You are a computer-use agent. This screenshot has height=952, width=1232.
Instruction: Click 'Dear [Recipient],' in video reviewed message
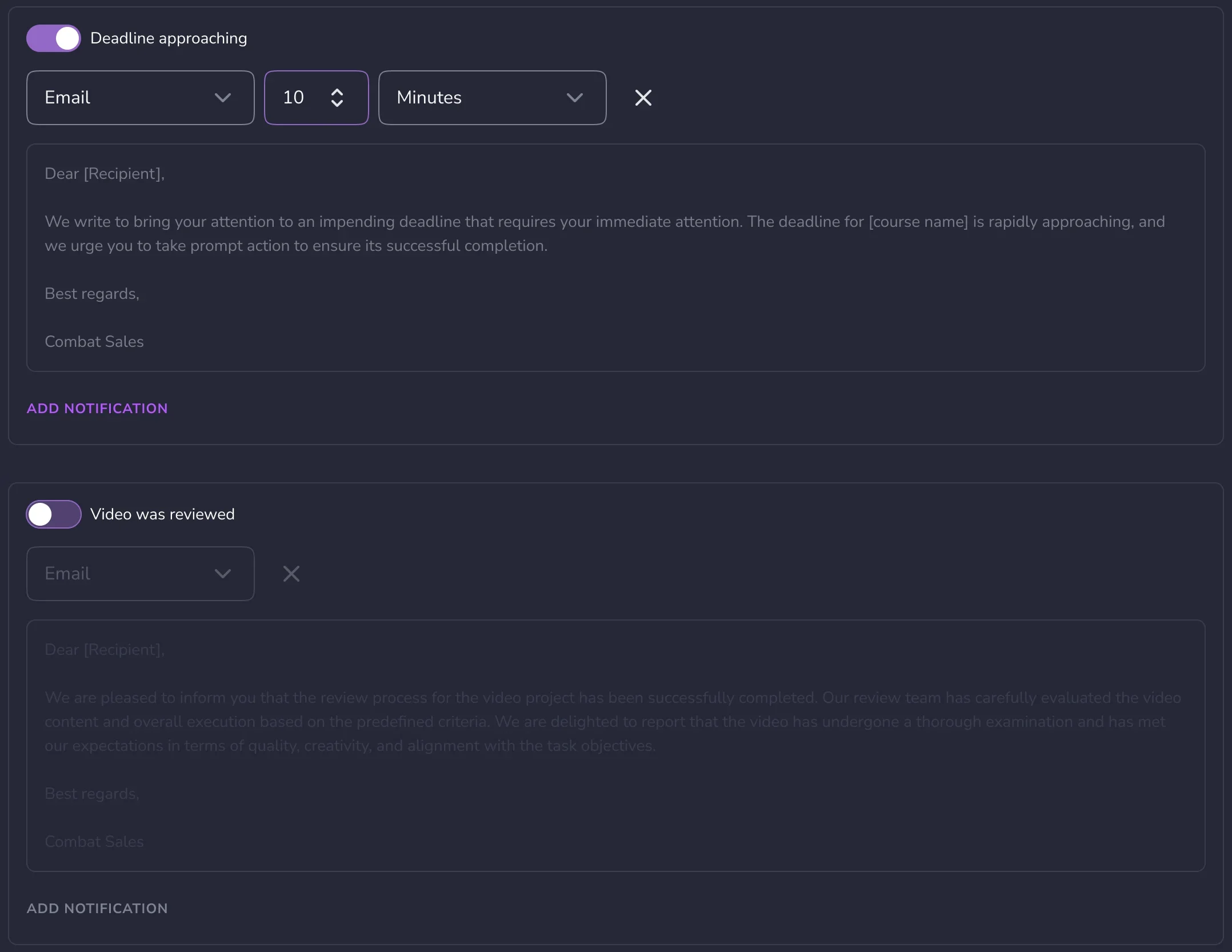coord(105,650)
